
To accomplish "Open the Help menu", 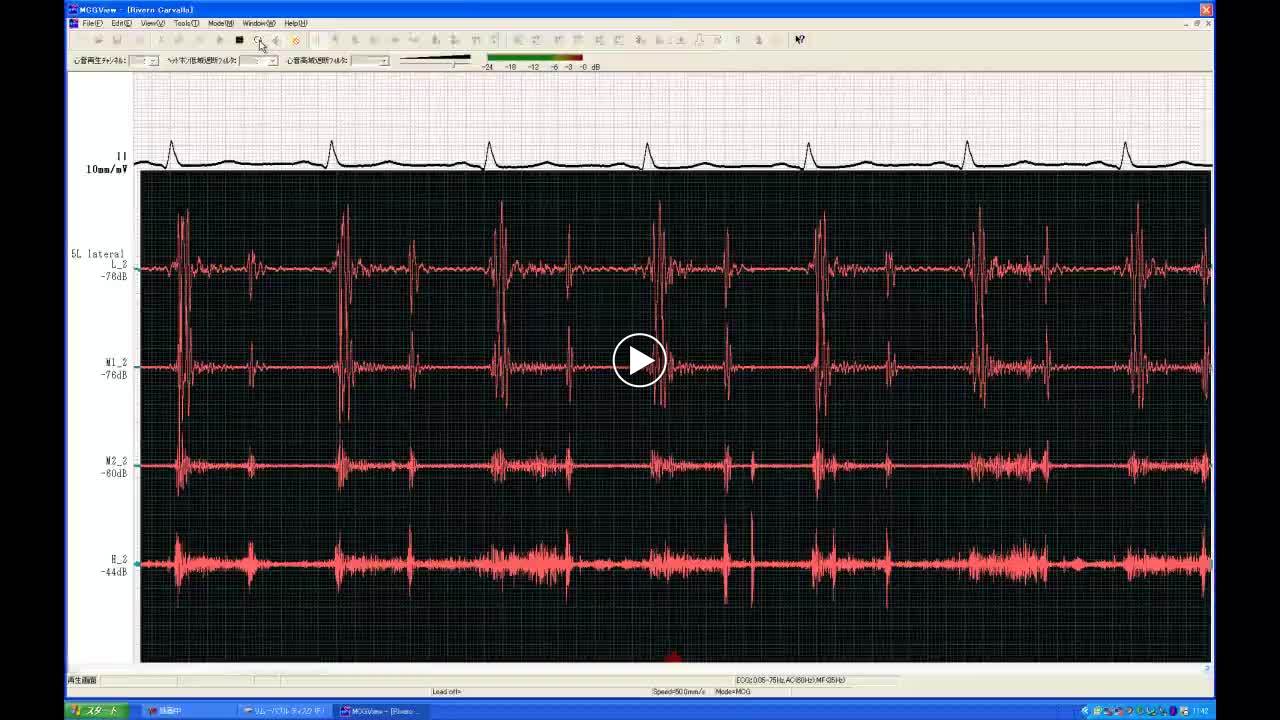I will tap(295, 23).
